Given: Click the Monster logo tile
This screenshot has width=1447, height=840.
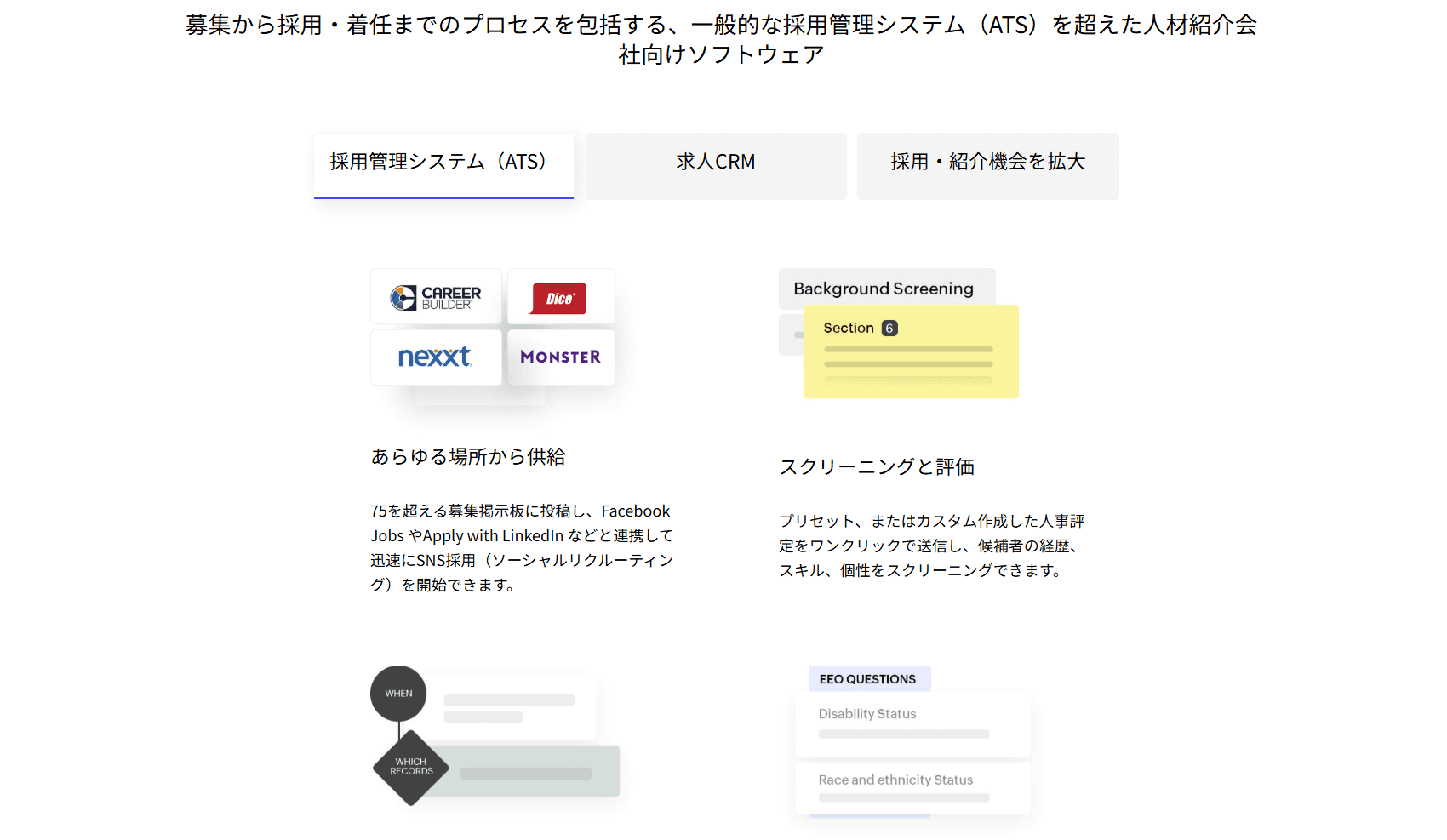Looking at the screenshot, I should [561, 357].
